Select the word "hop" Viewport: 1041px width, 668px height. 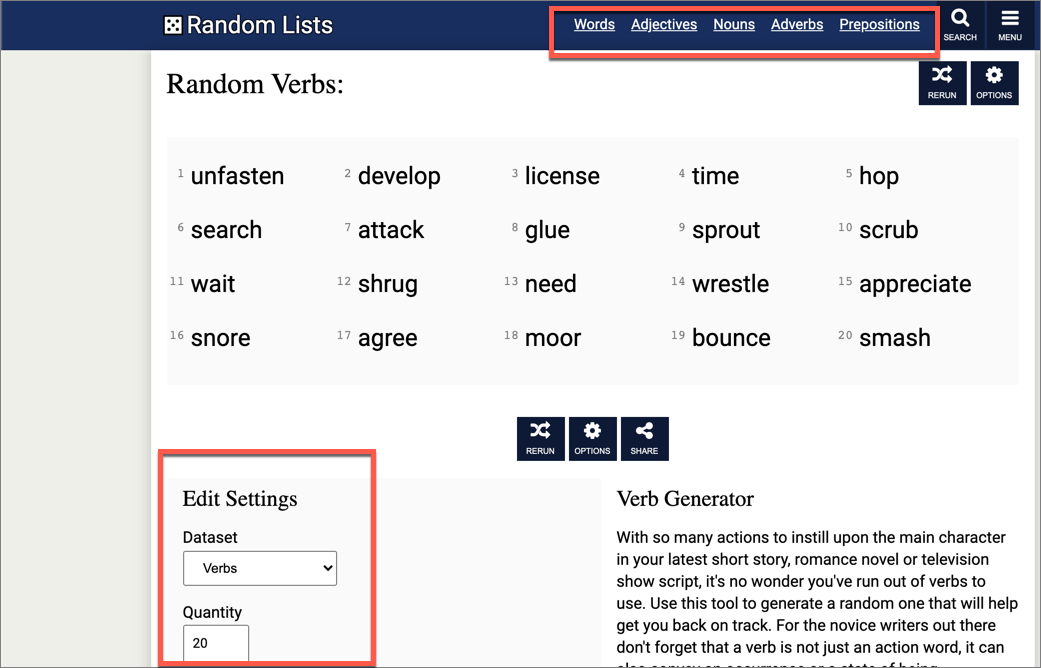point(879,177)
